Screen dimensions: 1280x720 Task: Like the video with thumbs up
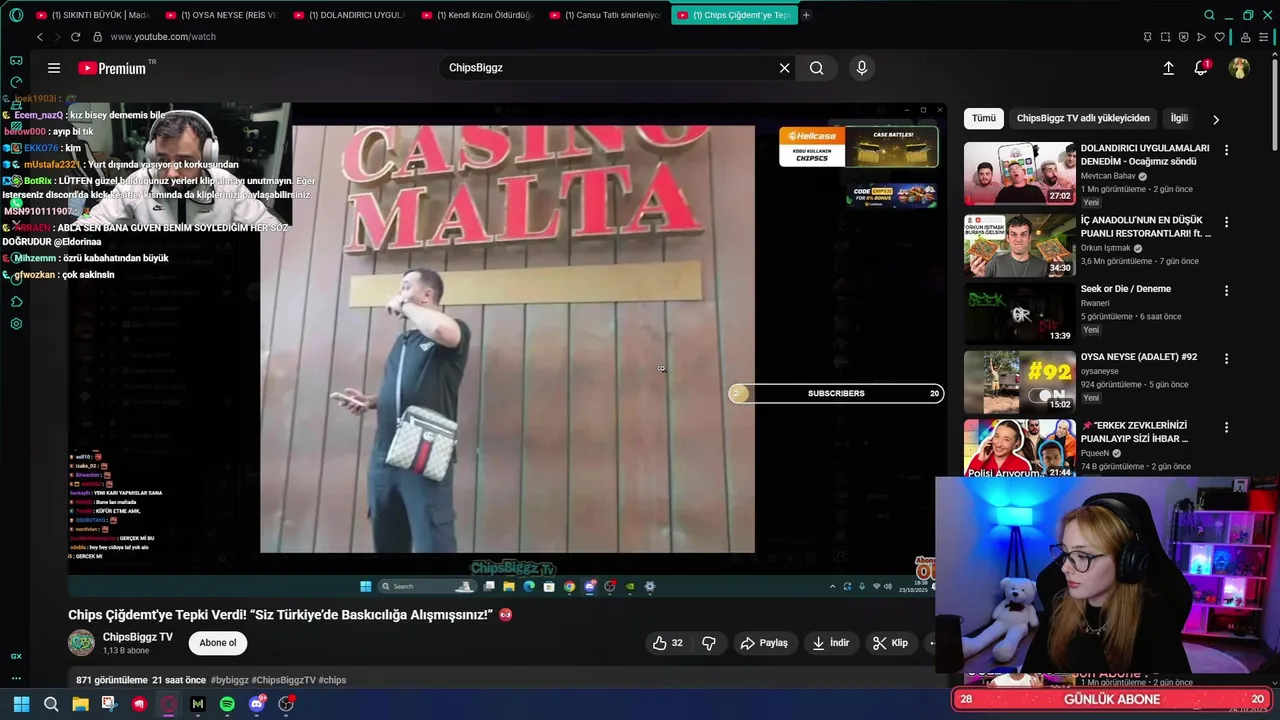click(668, 643)
